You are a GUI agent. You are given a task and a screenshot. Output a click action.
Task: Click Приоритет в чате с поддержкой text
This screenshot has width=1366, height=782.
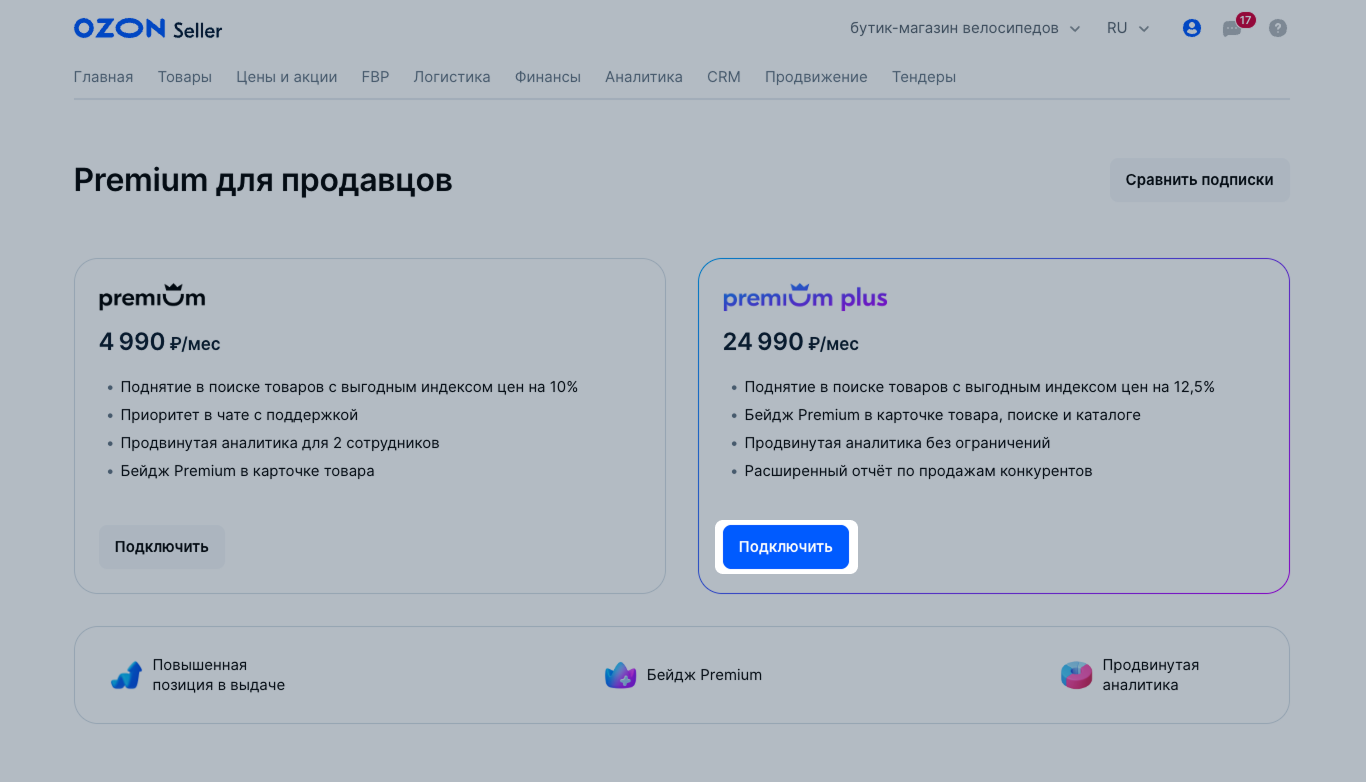(239, 415)
